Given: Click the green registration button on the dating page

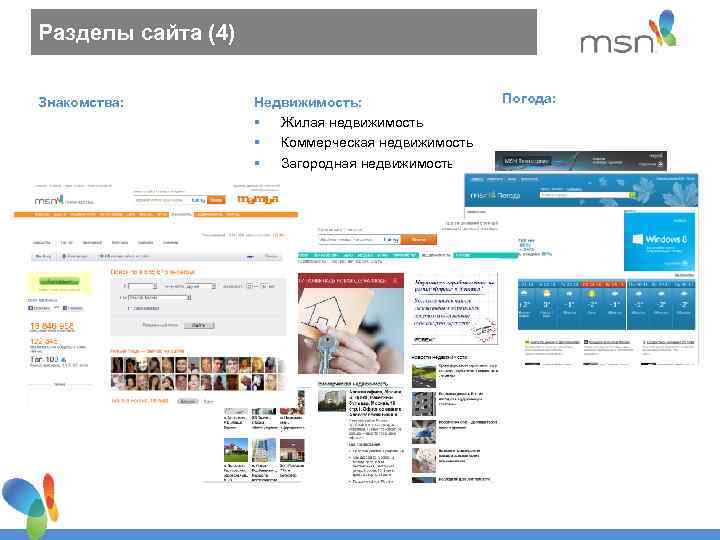Looking at the screenshot, I should (x=59, y=281).
